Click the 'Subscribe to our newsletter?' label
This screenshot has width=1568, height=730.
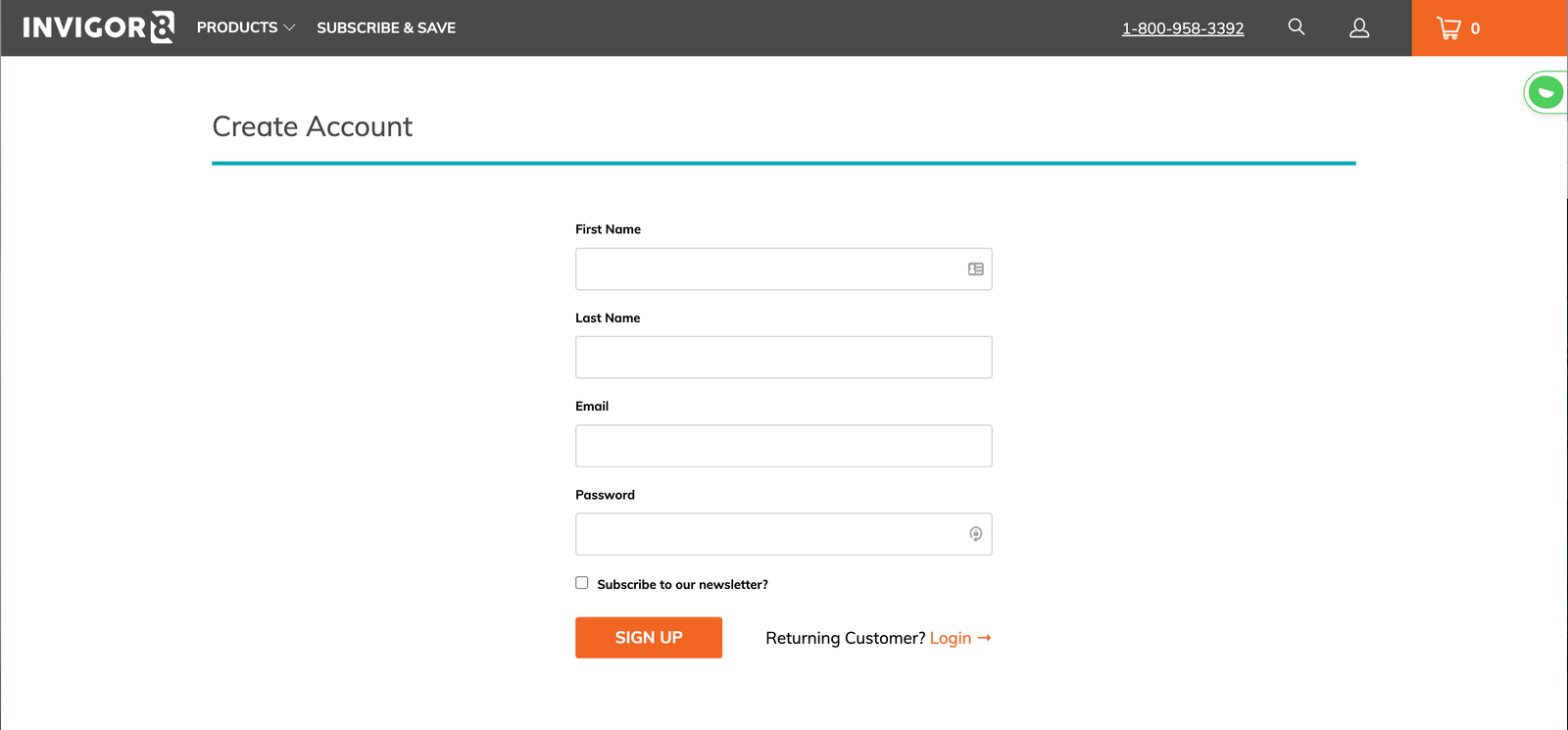682,585
